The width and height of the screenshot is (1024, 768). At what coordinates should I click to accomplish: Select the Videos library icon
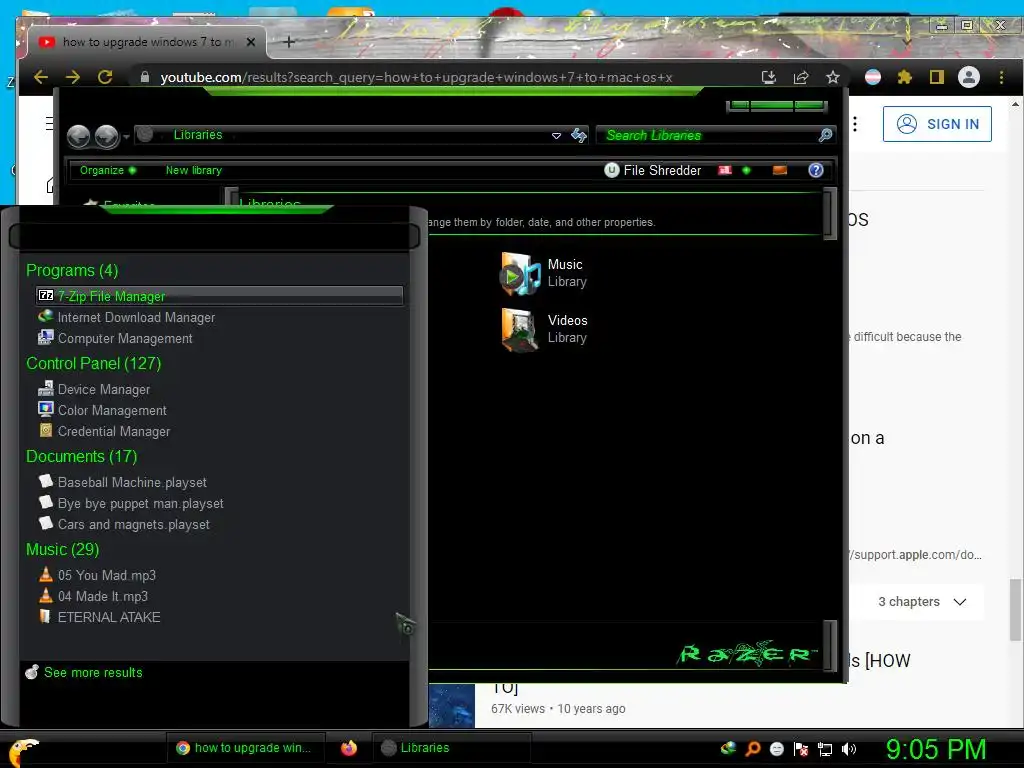pos(520,329)
